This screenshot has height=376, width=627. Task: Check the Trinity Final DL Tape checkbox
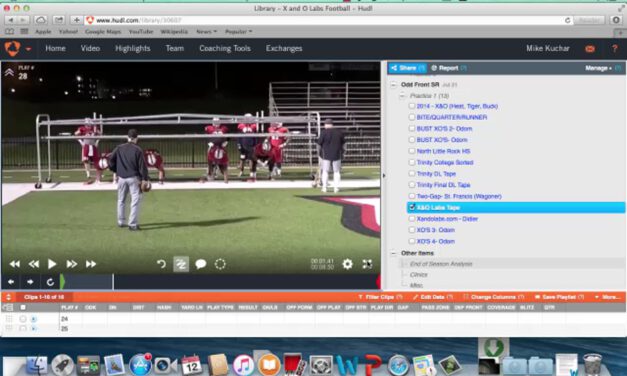tap(411, 185)
